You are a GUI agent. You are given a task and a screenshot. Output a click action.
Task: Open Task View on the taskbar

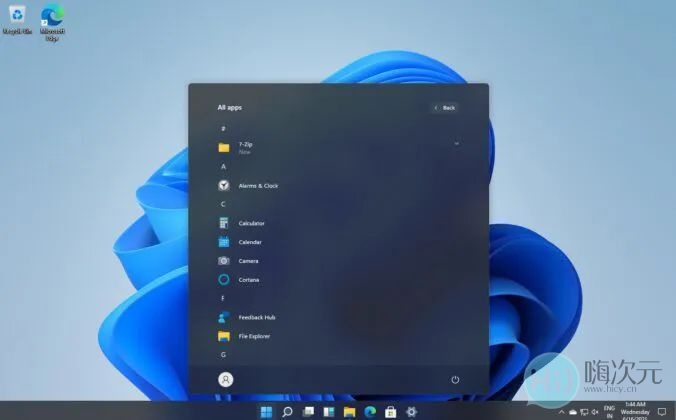[x=308, y=412]
